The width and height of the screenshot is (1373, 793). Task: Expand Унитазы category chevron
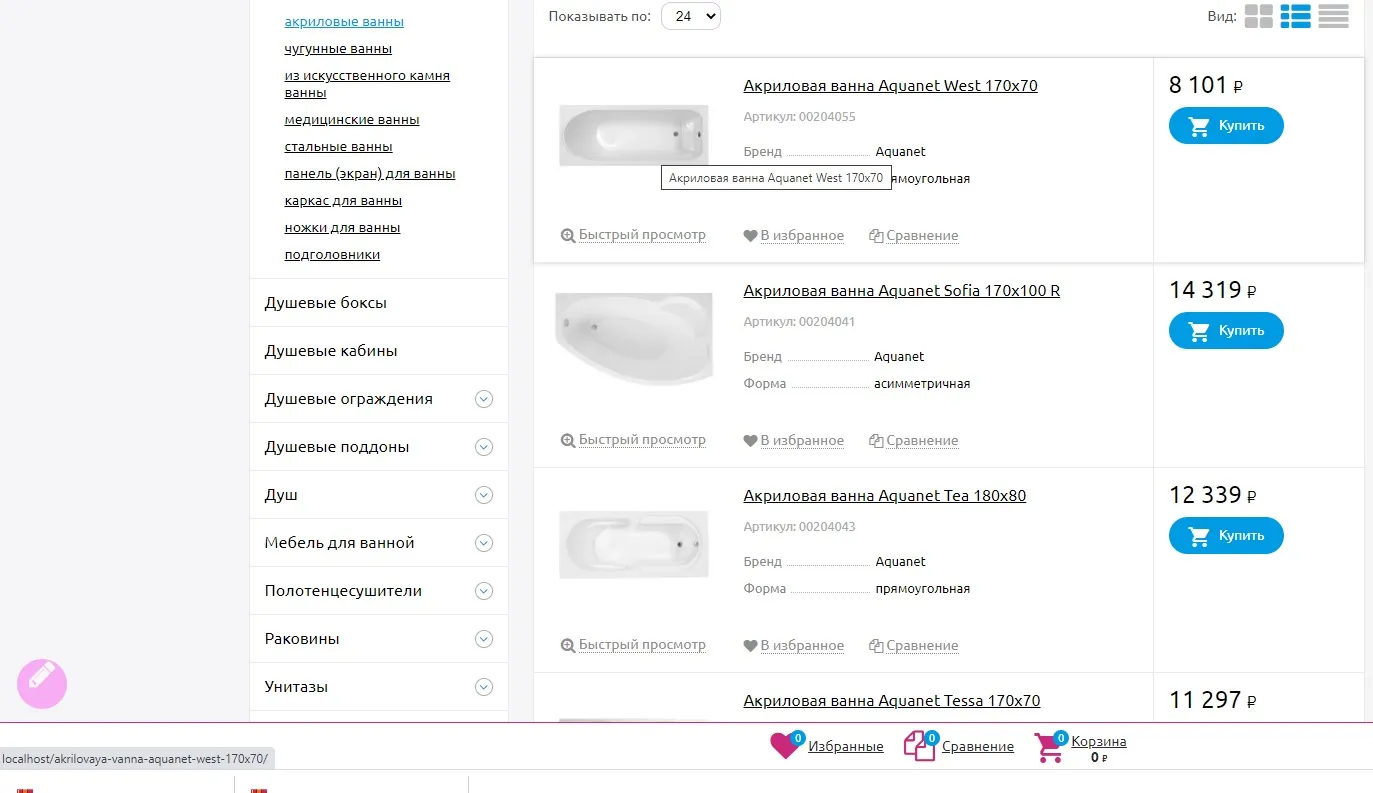(x=484, y=687)
